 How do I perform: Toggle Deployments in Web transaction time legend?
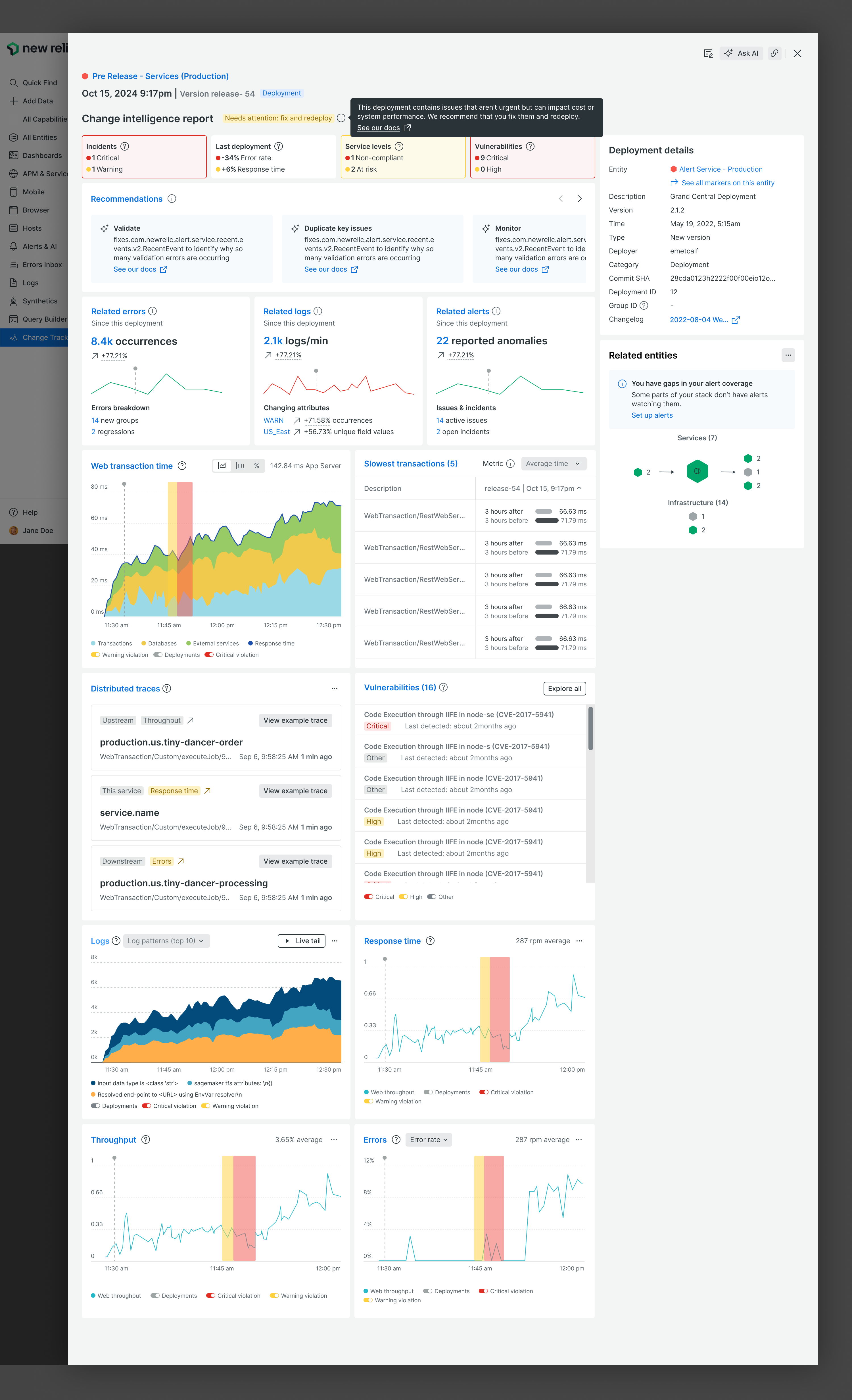pos(158,655)
